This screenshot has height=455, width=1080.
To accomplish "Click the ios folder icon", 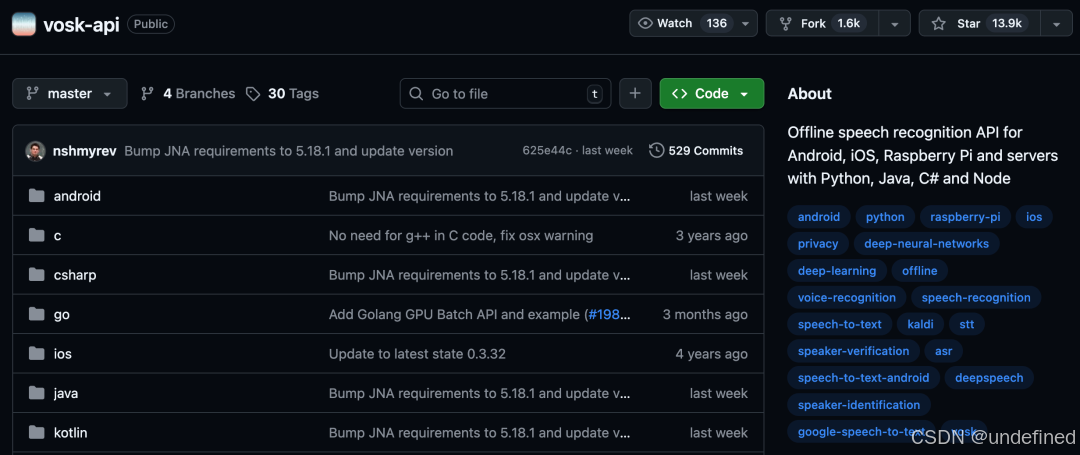I will [37, 354].
